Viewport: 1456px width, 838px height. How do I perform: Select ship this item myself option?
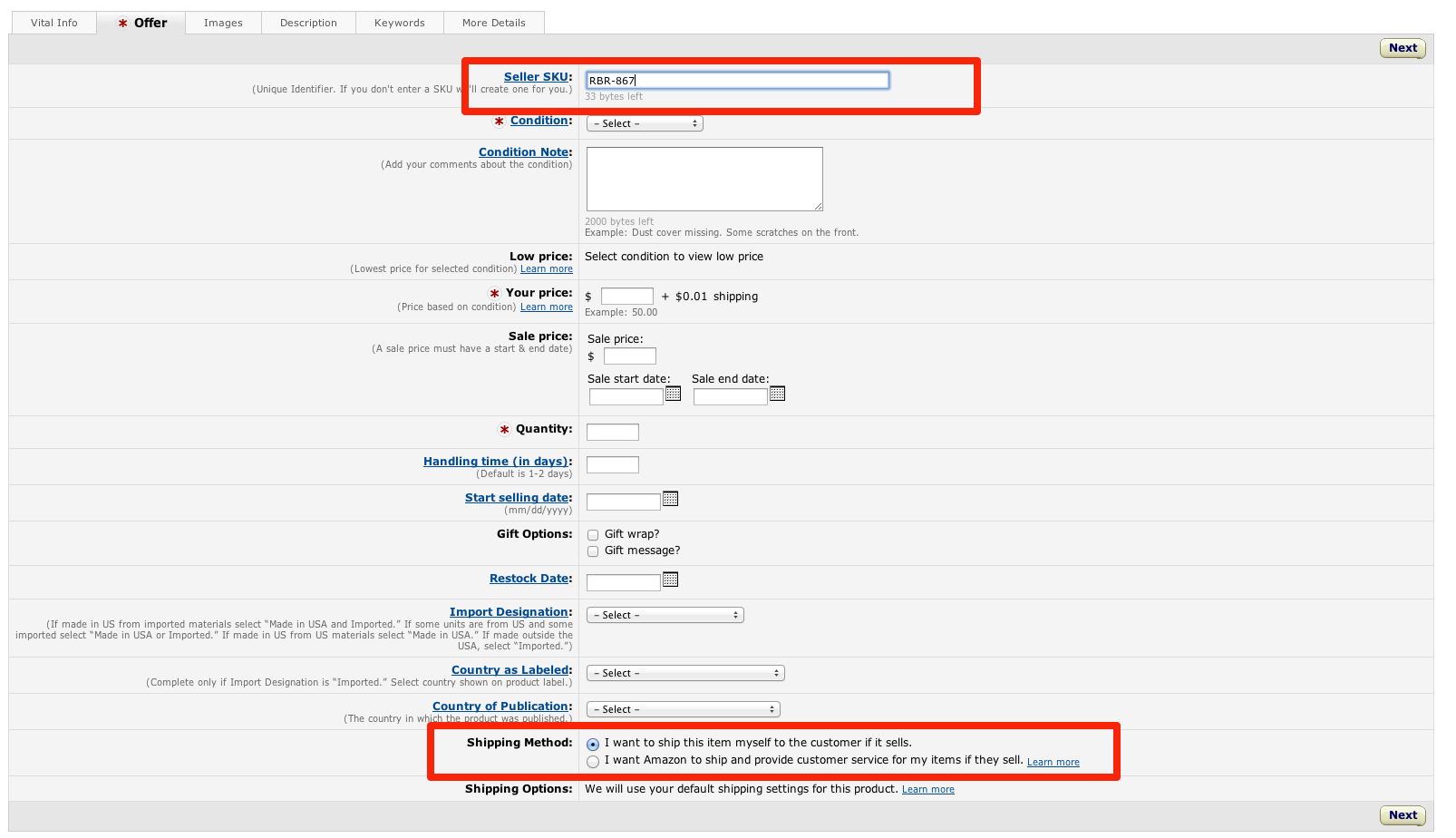593,744
